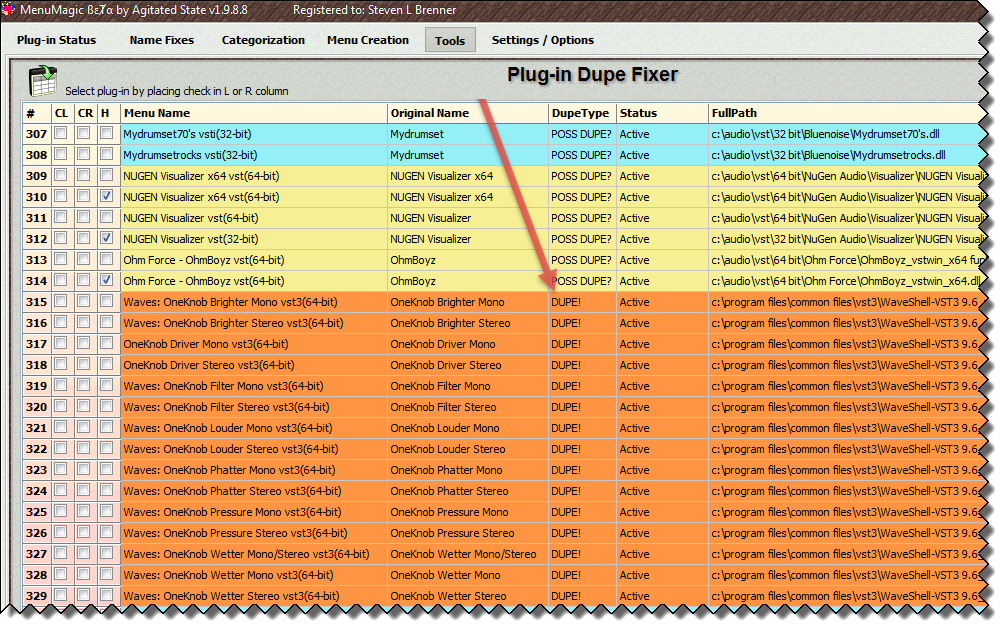Image resolution: width=1004 pixels, height=630 pixels.
Task: Click row number 329
Action: (36, 596)
